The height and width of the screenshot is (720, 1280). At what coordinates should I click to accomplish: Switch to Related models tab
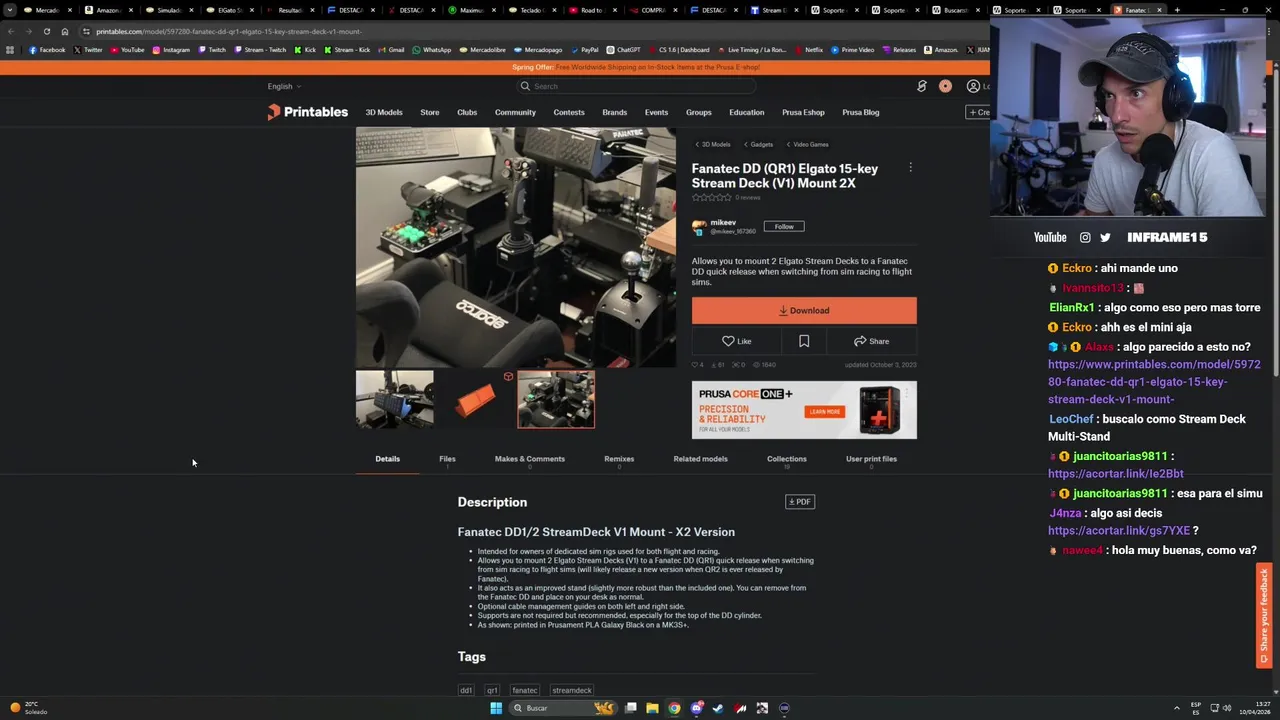pos(700,459)
